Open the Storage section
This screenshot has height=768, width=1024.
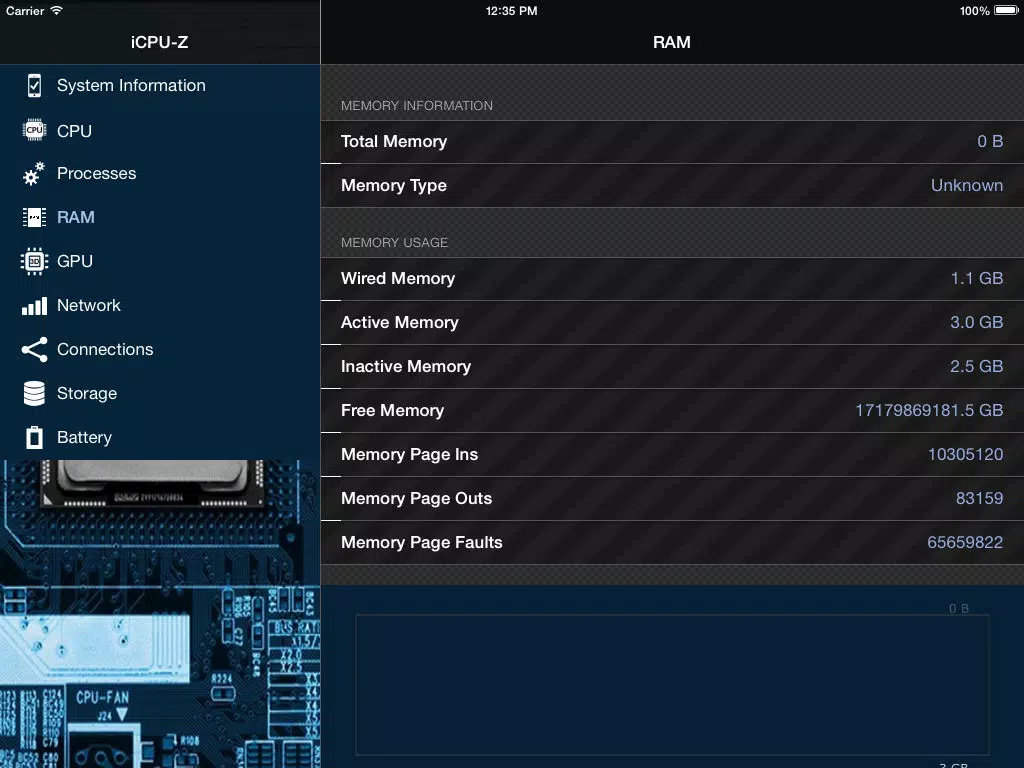point(87,393)
